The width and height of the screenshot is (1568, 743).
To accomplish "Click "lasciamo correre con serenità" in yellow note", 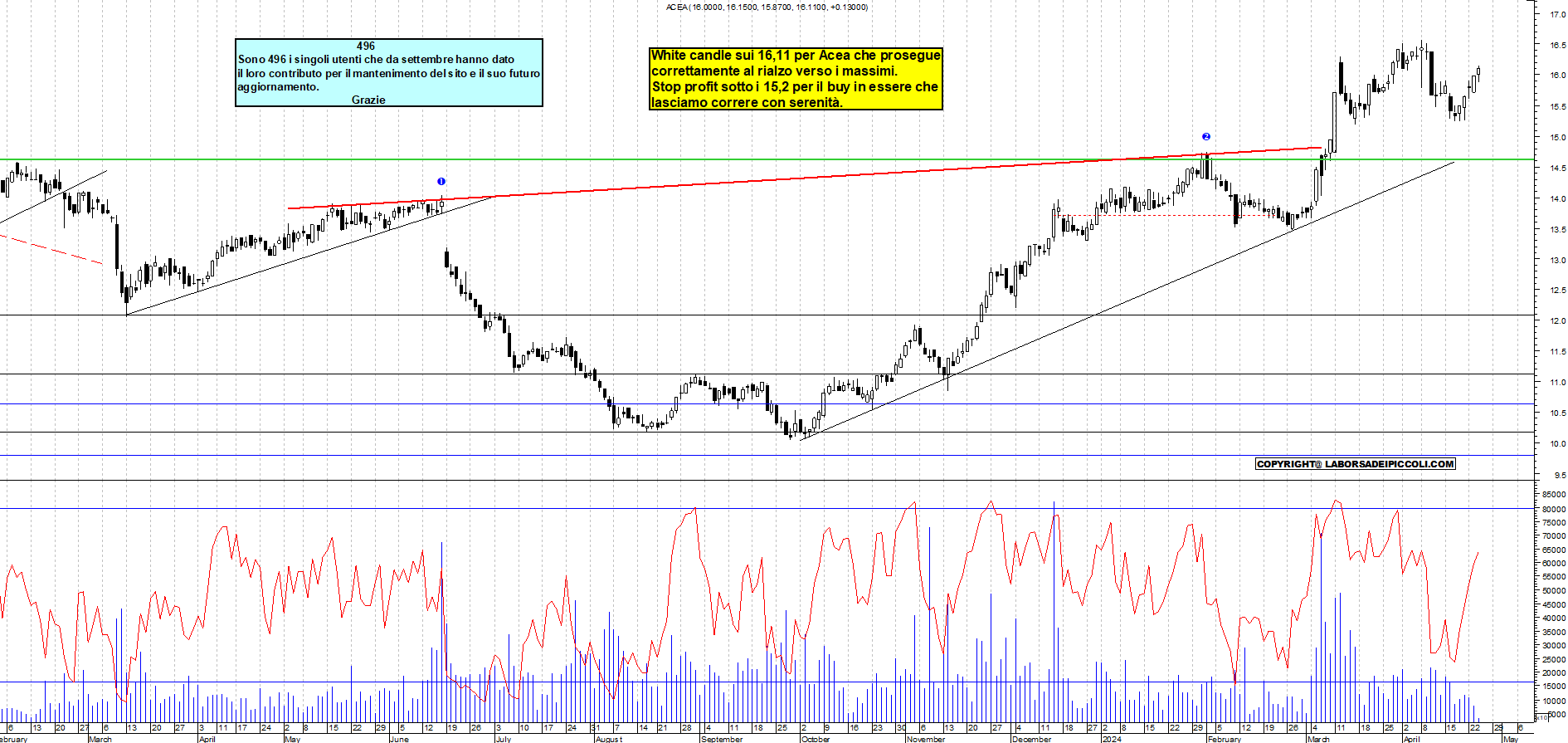I will pos(747,103).
